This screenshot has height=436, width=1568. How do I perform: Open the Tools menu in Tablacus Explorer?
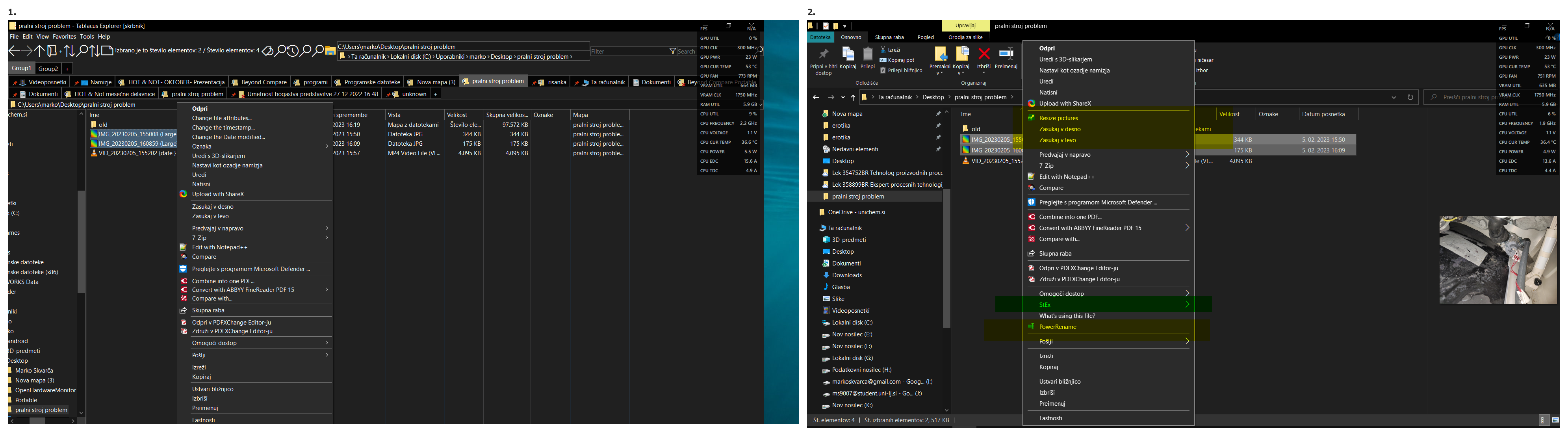[x=87, y=37]
